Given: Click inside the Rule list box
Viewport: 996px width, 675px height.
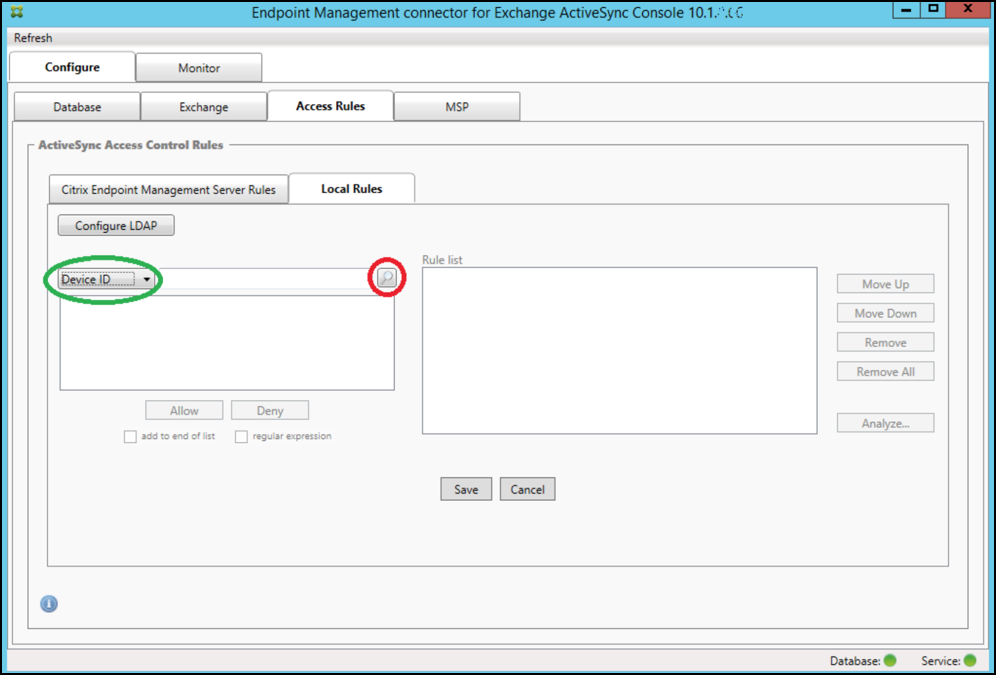Looking at the screenshot, I should click(x=619, y=351).
